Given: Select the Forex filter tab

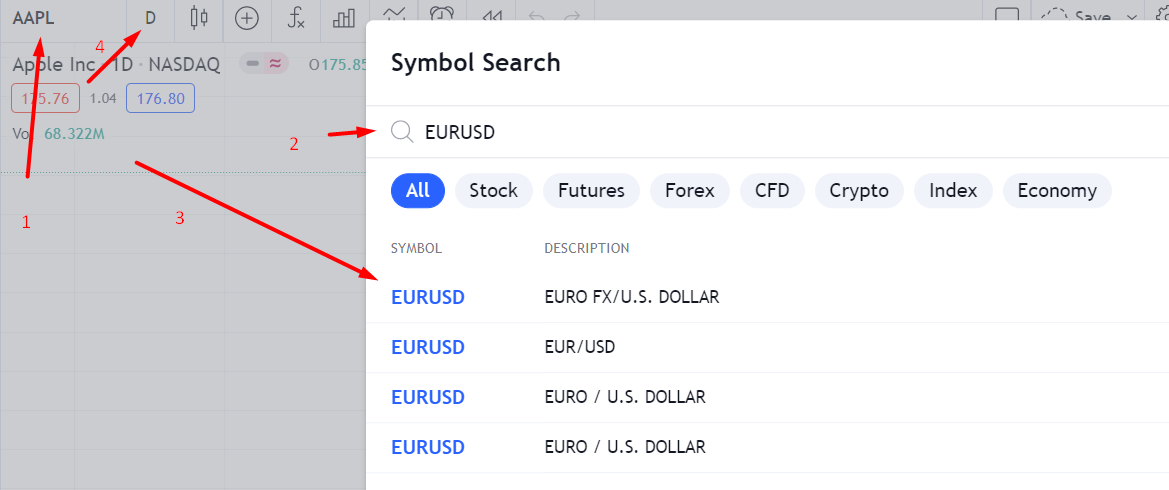Looking at the screenshot, I should (690, 190).
